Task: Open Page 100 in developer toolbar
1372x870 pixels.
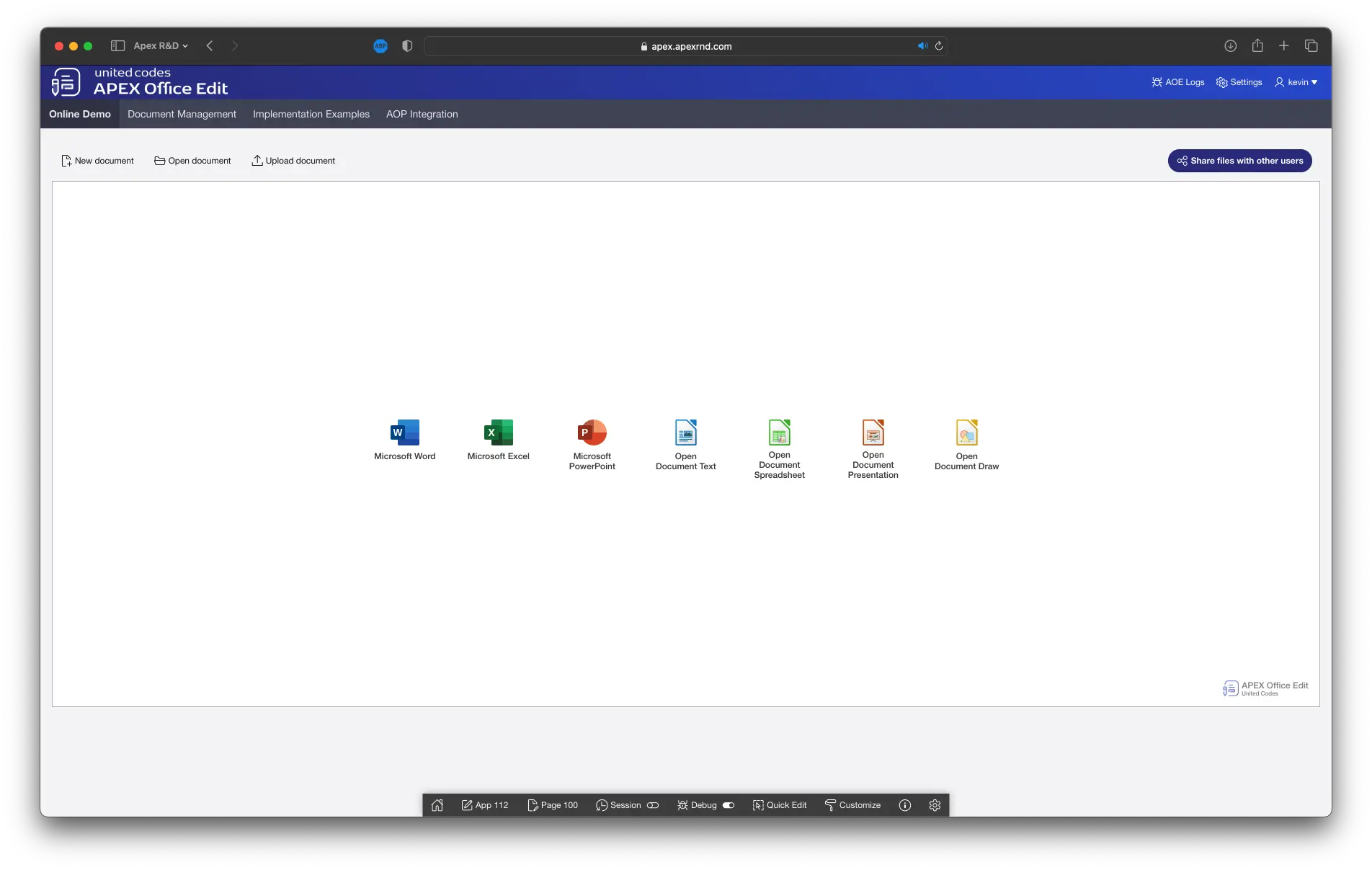Action: pos(553,805)
